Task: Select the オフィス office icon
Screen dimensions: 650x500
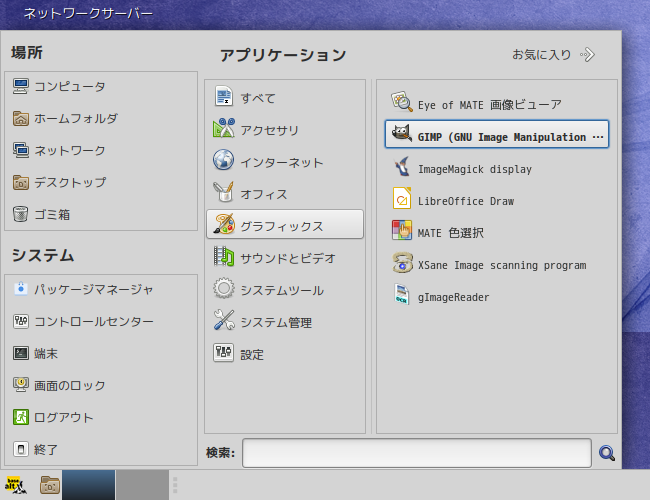Action: 224,192
